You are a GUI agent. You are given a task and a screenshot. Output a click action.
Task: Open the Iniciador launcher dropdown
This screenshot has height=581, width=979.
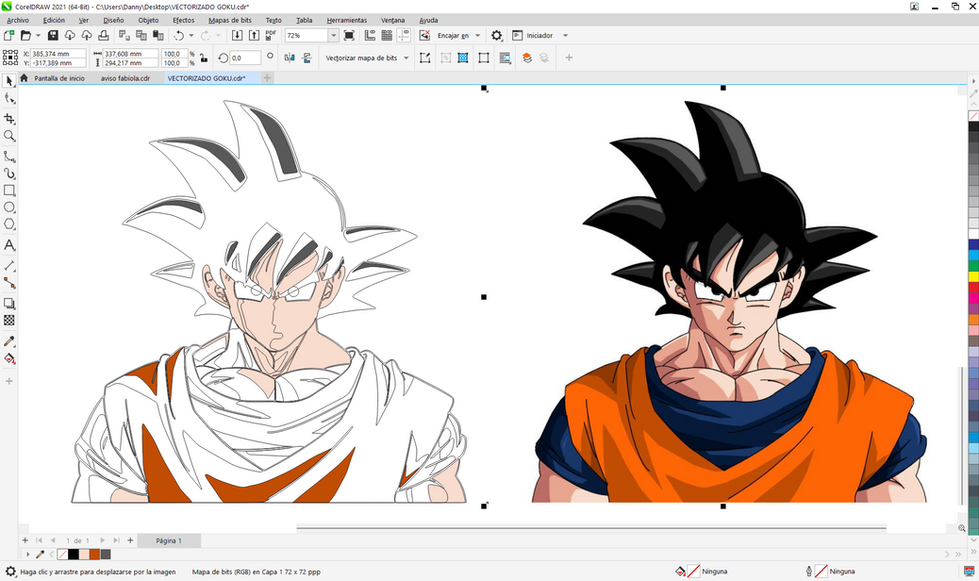[x=566, y=36]
